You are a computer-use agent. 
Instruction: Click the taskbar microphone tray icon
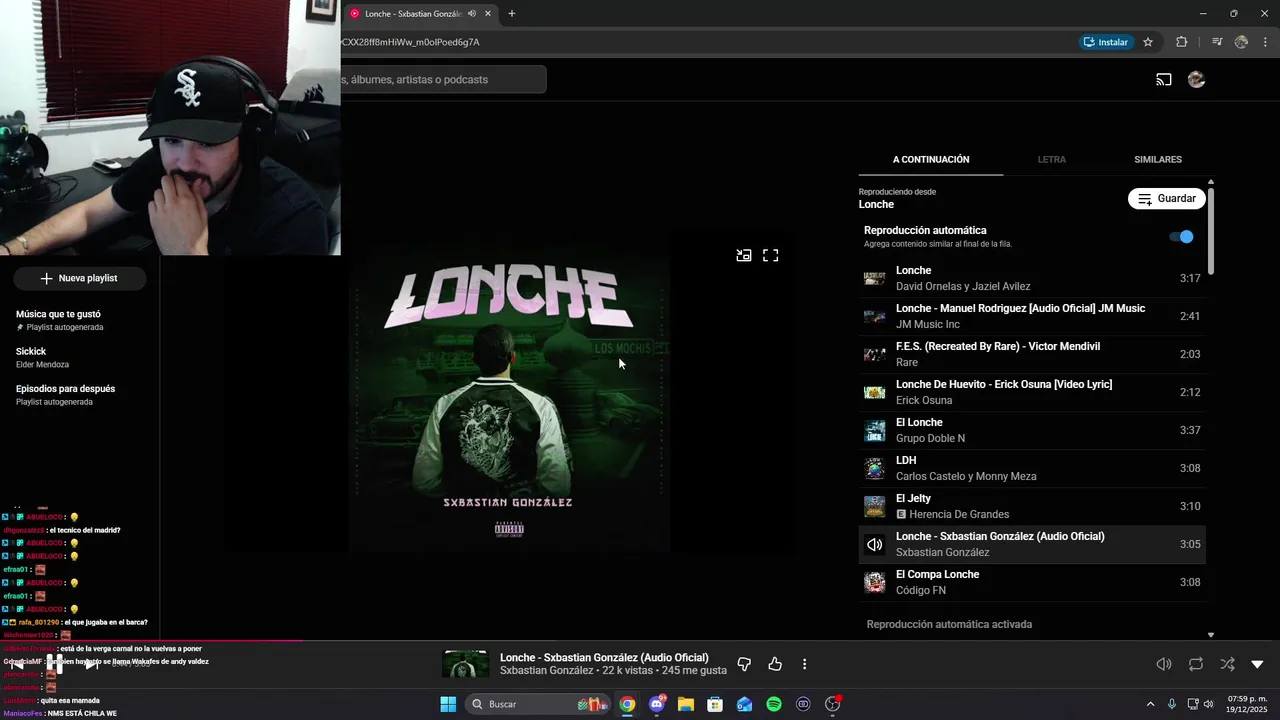[x=1172, y=704]
